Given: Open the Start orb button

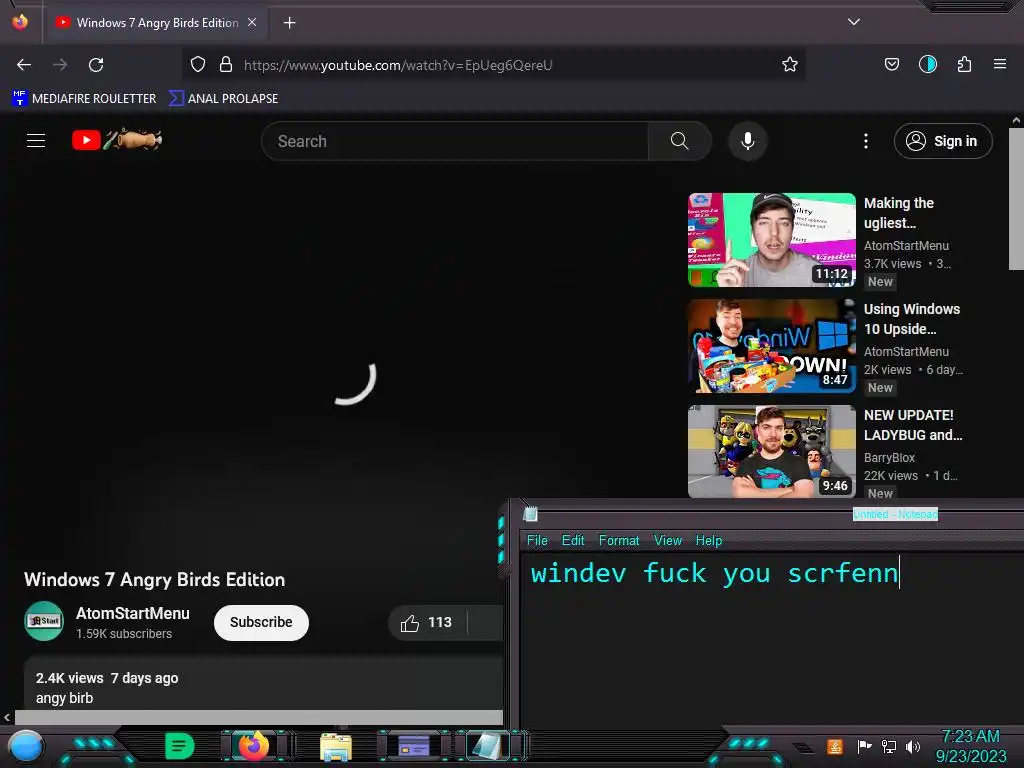Looking at the screenshot, I should click(x=25, y=748).
